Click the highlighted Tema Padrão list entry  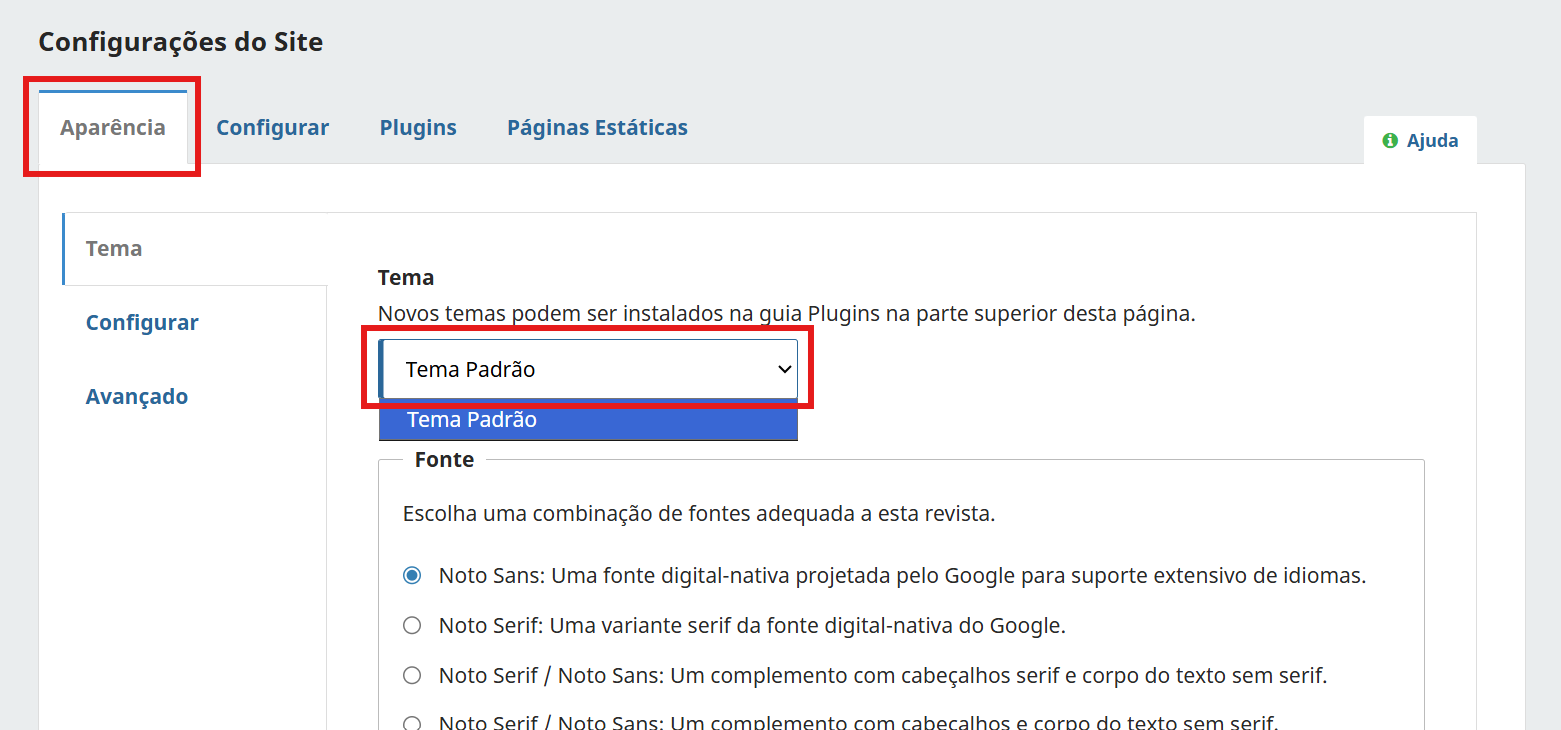(588, 419)
